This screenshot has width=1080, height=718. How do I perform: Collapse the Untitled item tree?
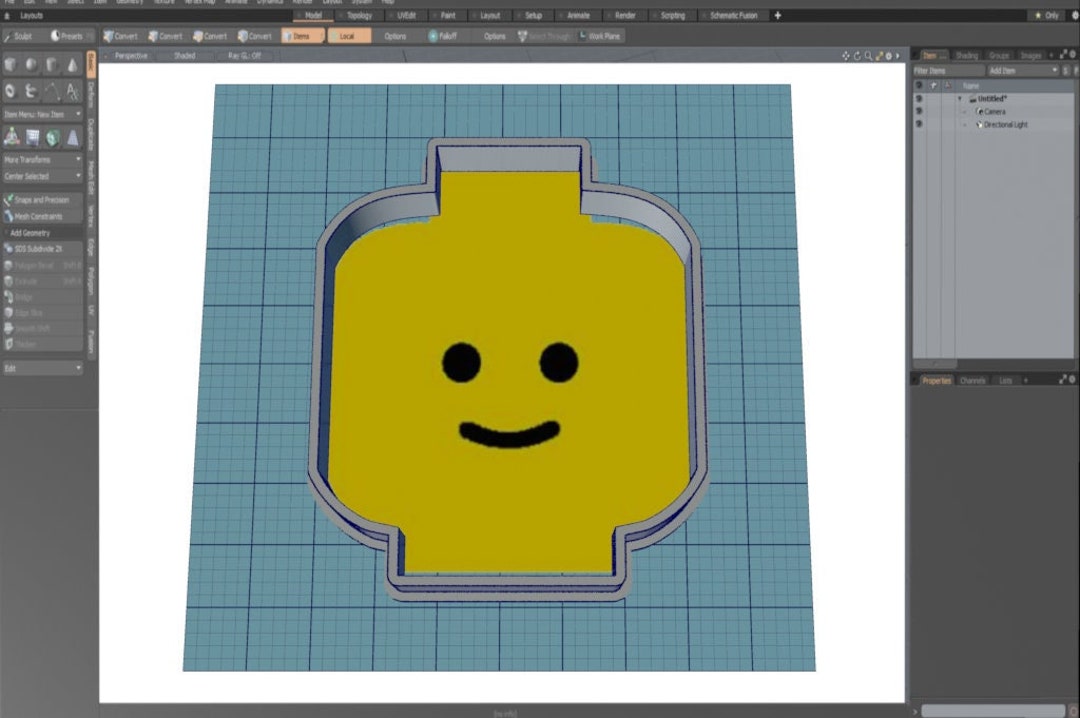(x=960, y=99)
